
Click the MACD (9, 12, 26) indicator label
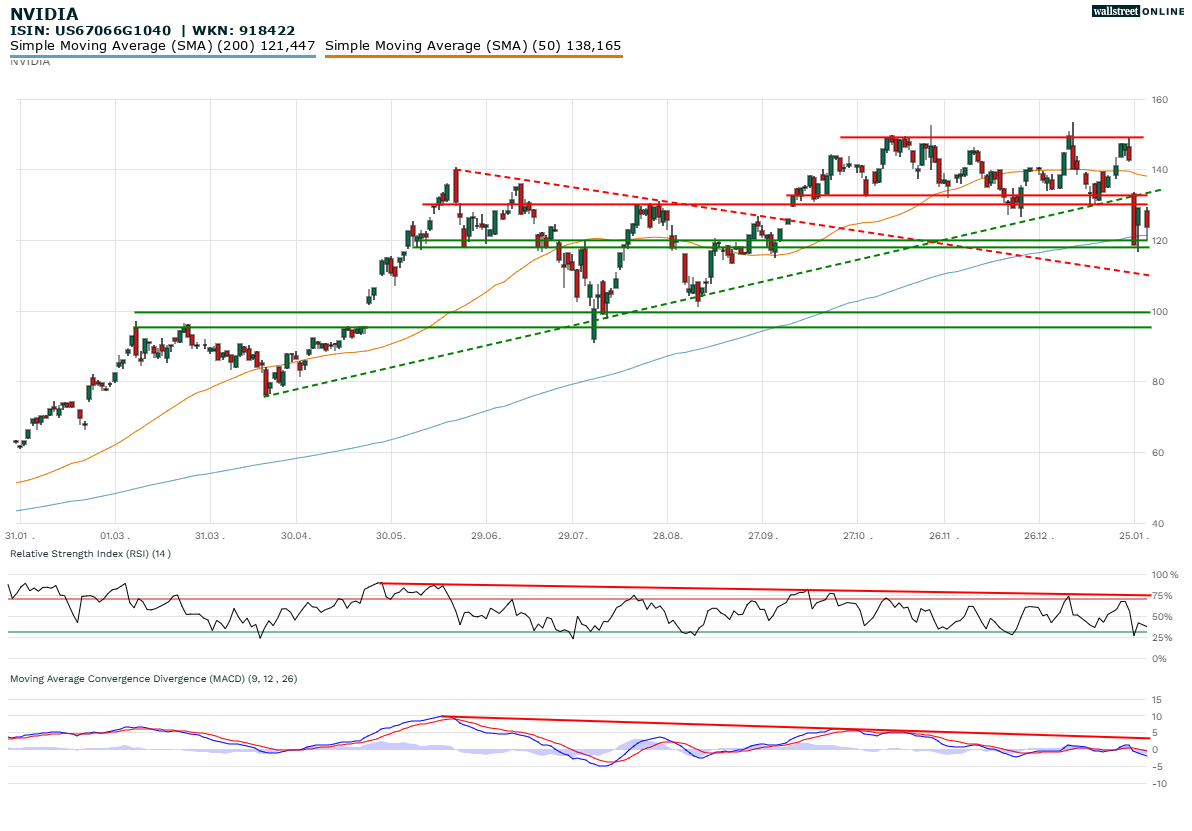[x=154, y=678]
